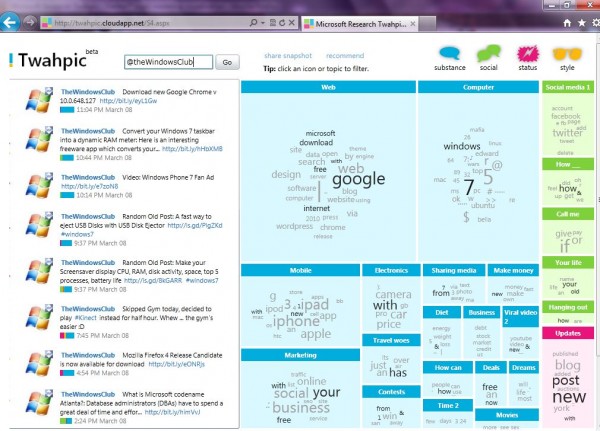Click word 'iphone' in Mobile cloud
This screenshot has height=431, width=600.
tap(296, 321)
